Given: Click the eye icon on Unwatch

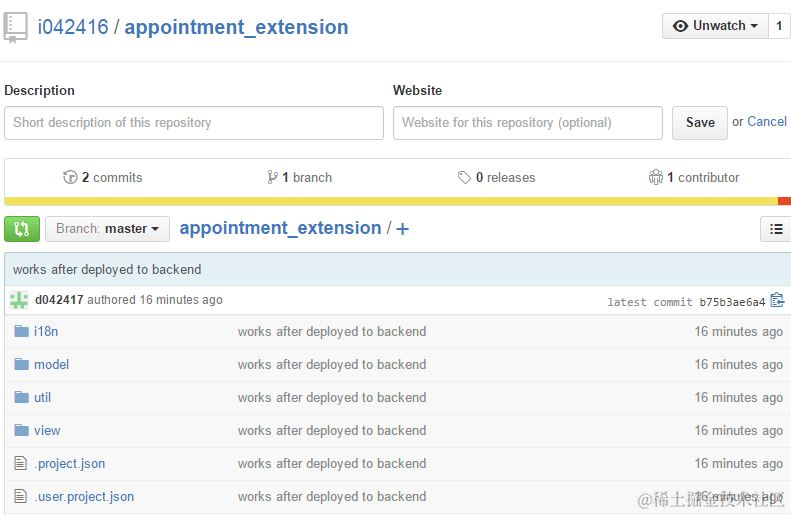Looking at the screenshot, I should coord(680,26).
